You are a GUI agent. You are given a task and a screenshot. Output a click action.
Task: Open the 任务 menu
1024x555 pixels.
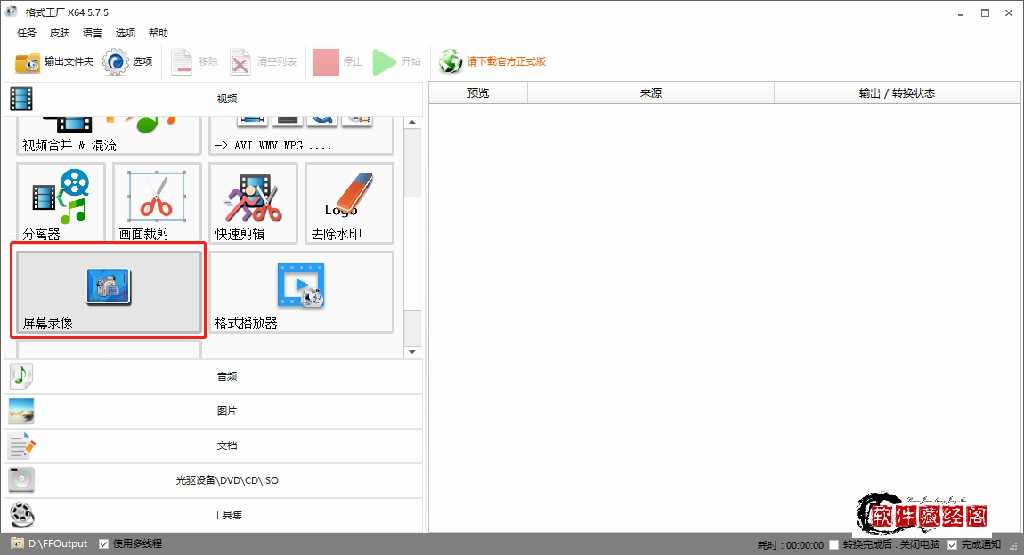27,33
